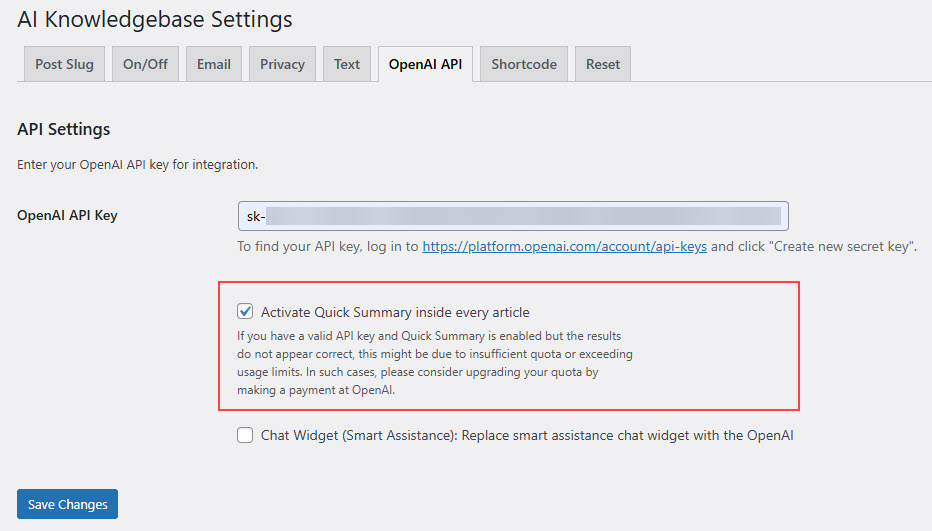This screenshot has height=531, width=932.
Task: Enable the Chat Widget Smart Assistance checkbox
Action: point(246,435)
